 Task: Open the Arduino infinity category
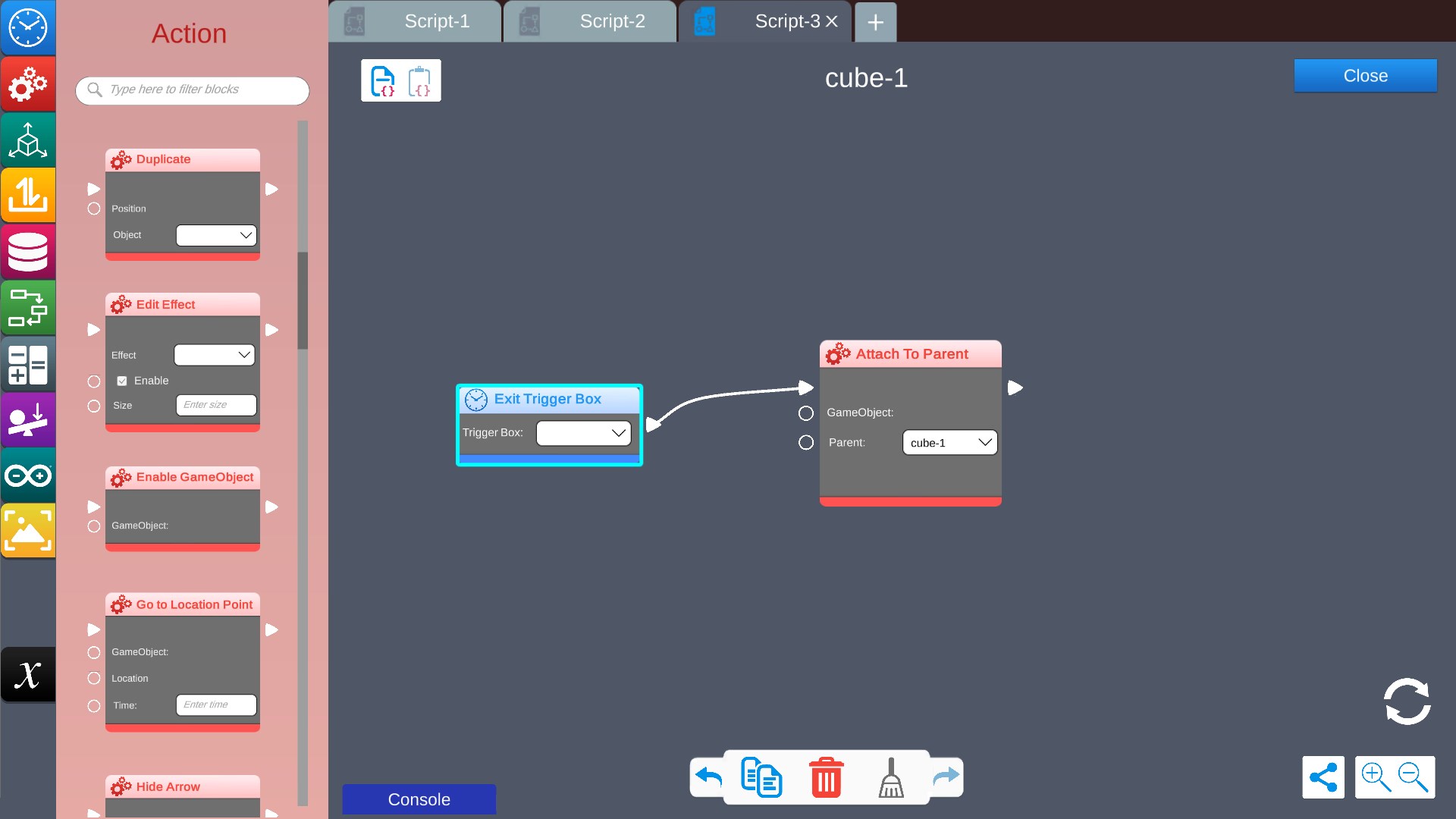pos(28,475)
